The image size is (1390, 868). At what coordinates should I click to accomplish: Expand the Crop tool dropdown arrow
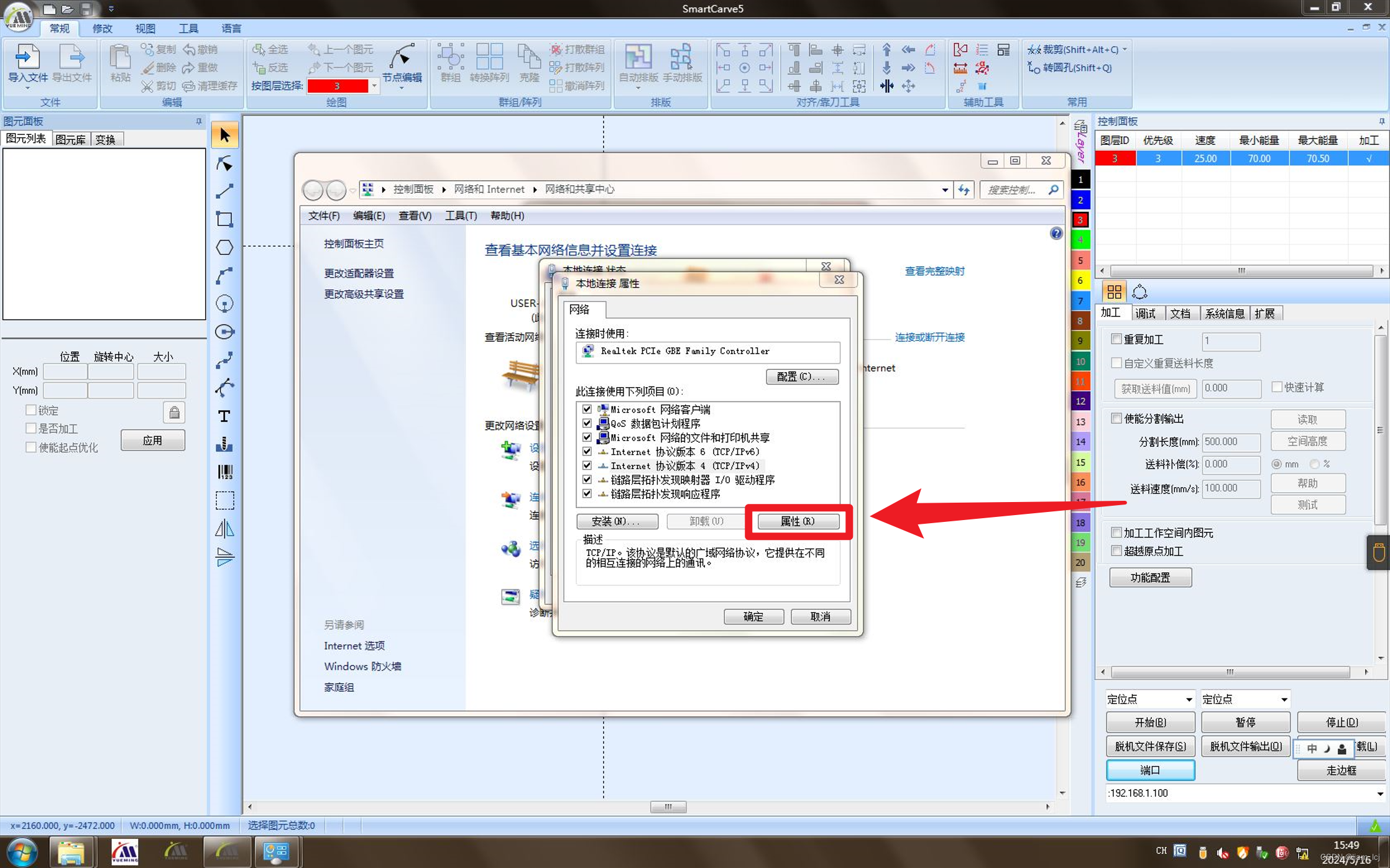pyautogui.click(x=1125, y=50)
